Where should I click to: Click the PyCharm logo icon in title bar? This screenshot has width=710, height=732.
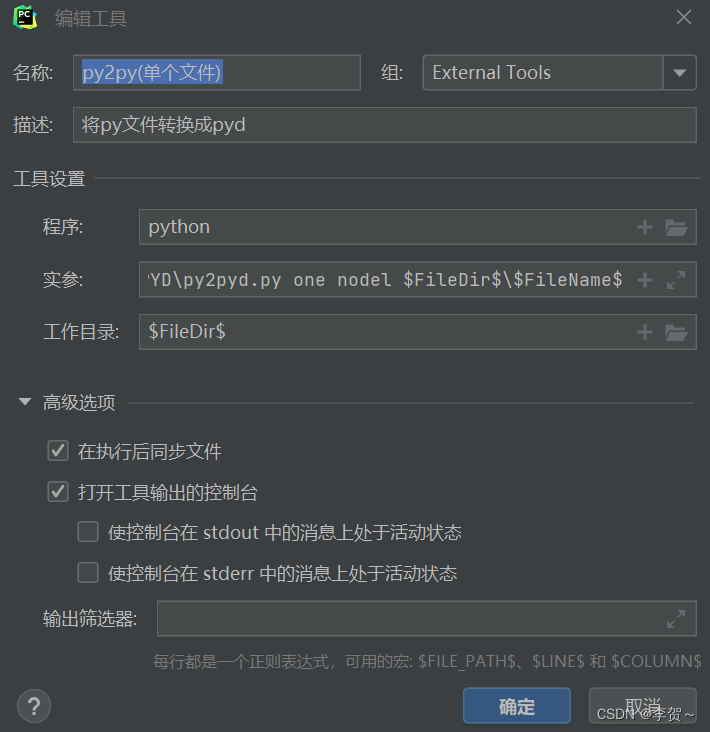click(x=25, y=17)
